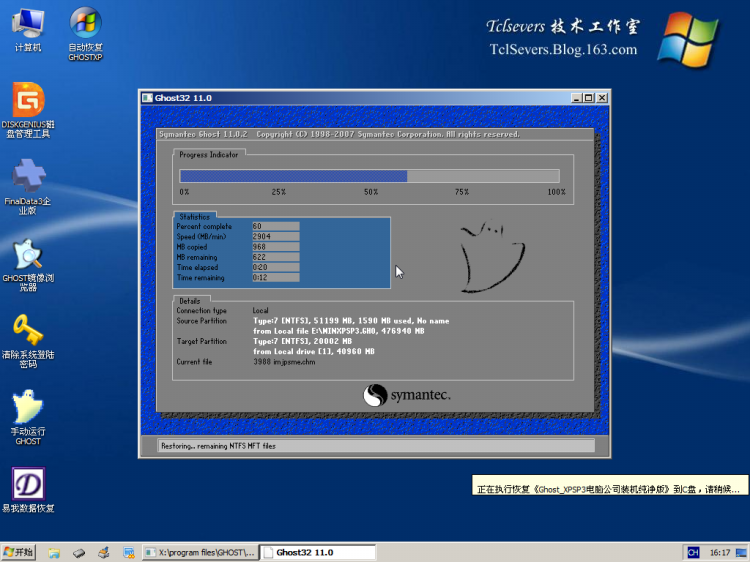Click the restore progress bar
This screenshot has width=750, height=562.
click(x=369, y=176)
